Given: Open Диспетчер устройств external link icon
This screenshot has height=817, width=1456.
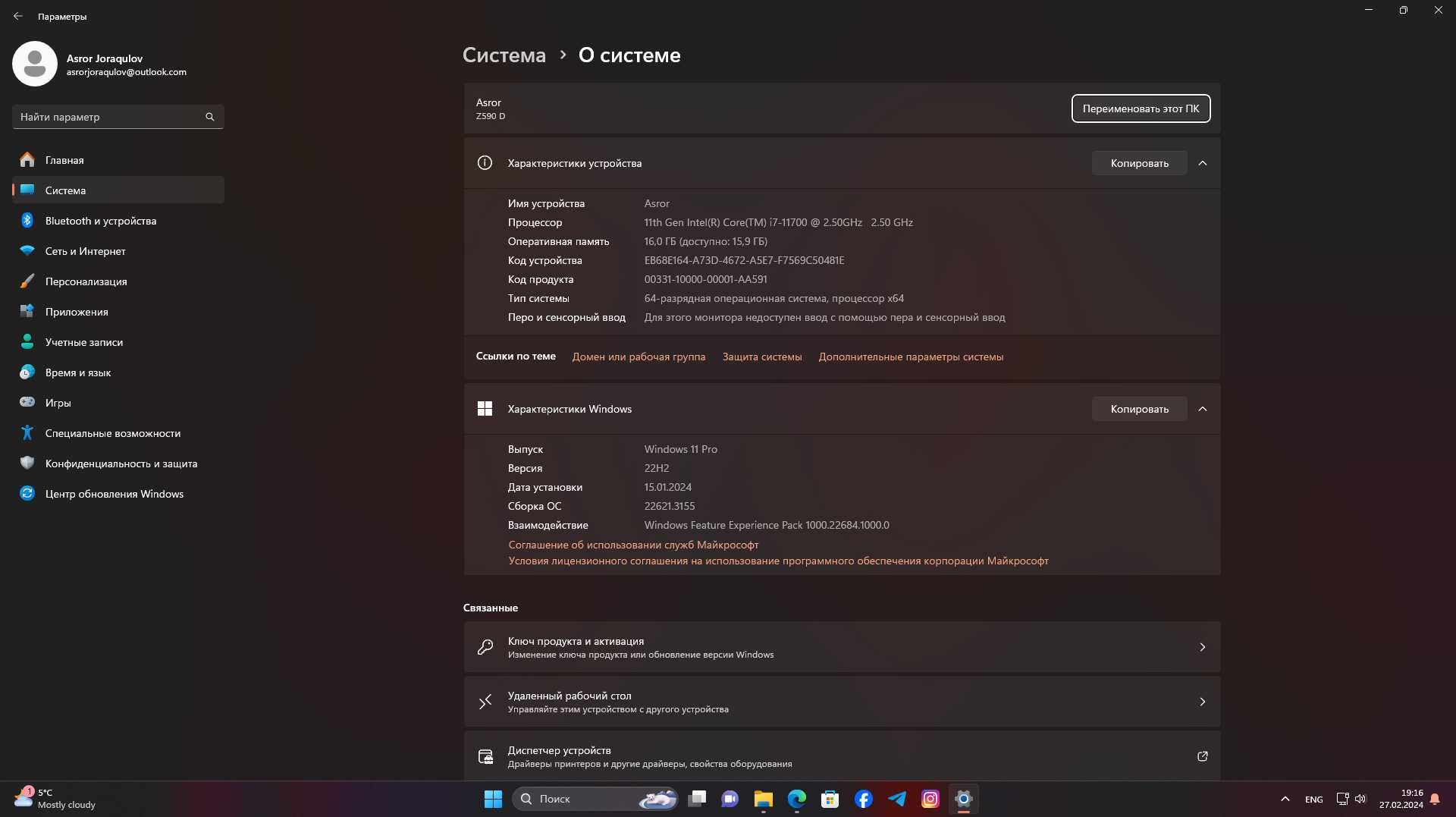Looking at the screenshot, I should click(1203, 756).
